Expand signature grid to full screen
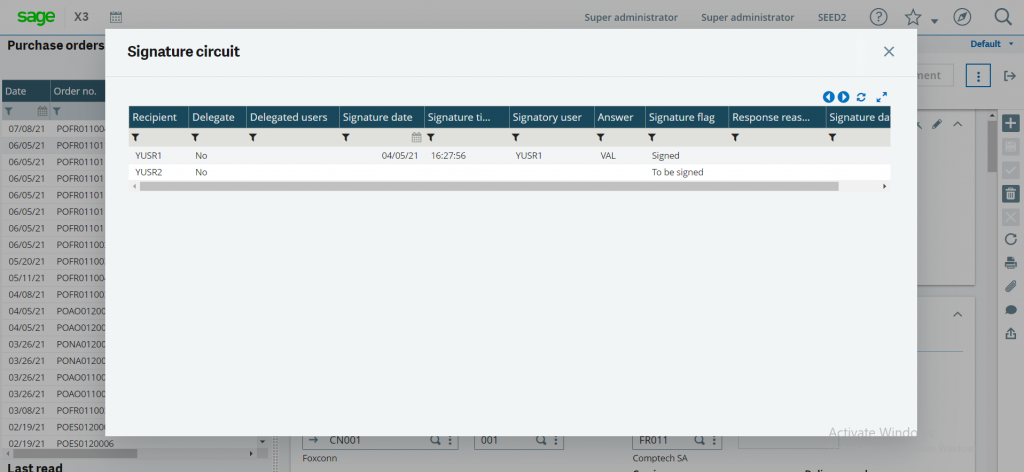The height and width of the screenshot is (472, 1024). click(881, 97)
